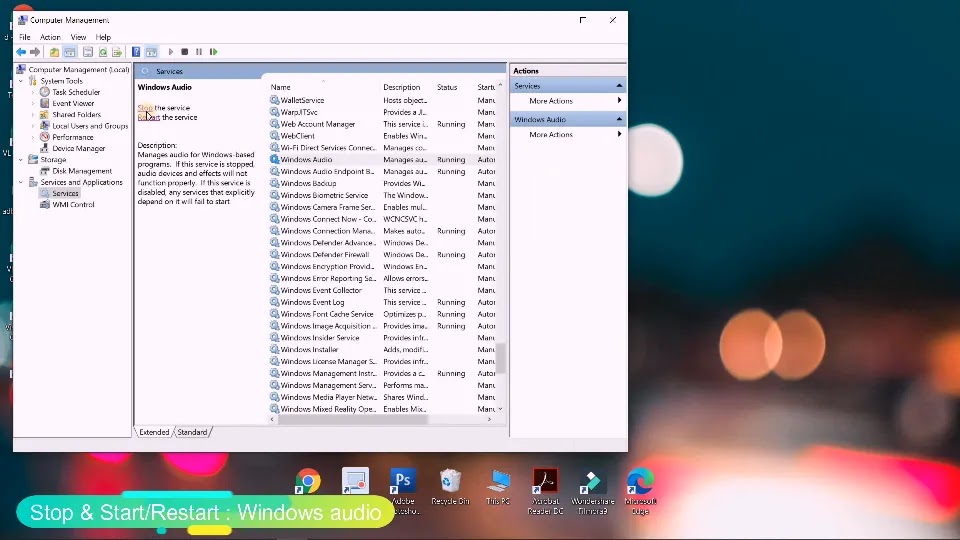
Task: Select the WalletService row
Action: click(383, 100)
